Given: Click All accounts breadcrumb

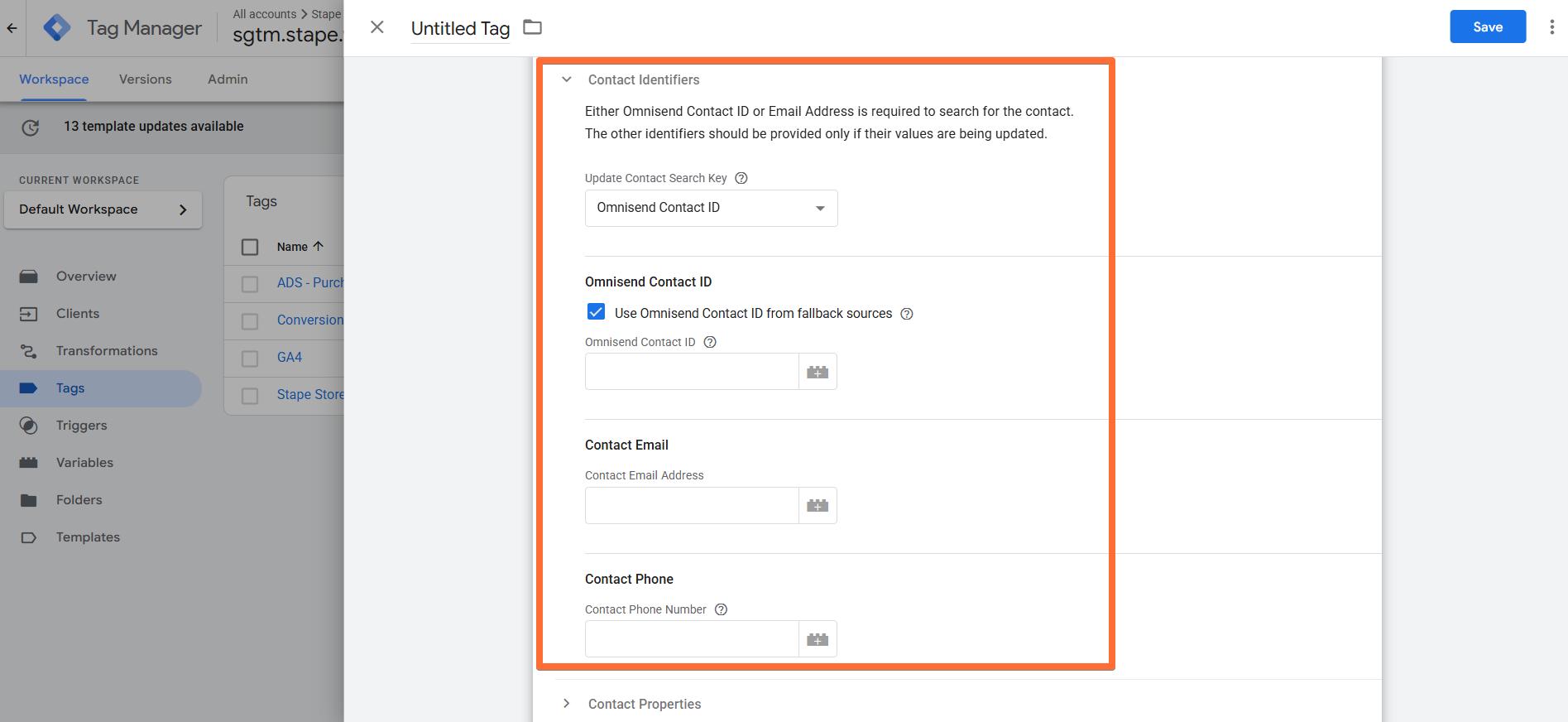Looking at the screenshot, I should [x=264, y=14].
